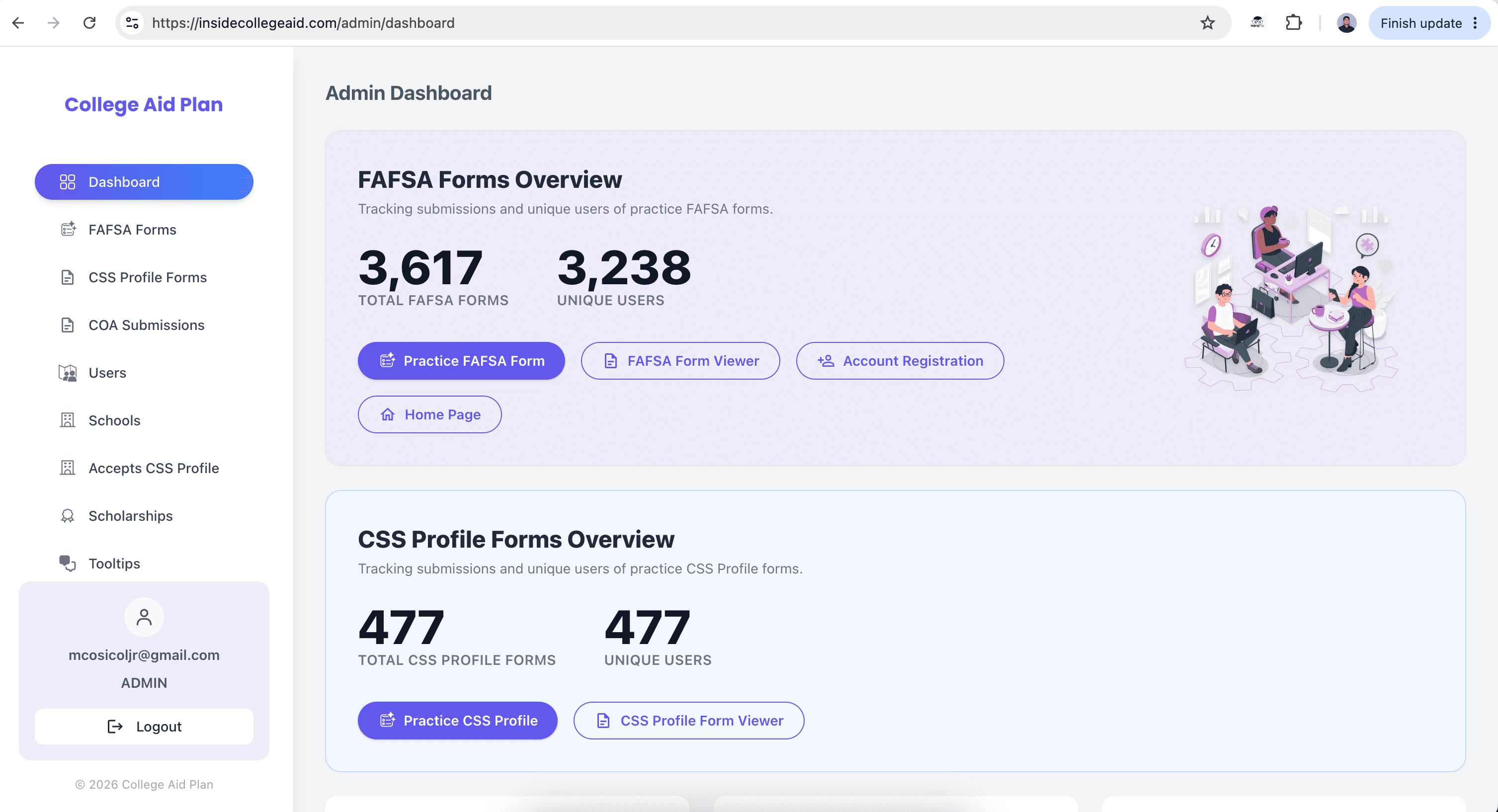Image resolution: width=1498 pixels, height=812 pixels.
Task: Open the Users sidebar icon
Action: (68, 373)
